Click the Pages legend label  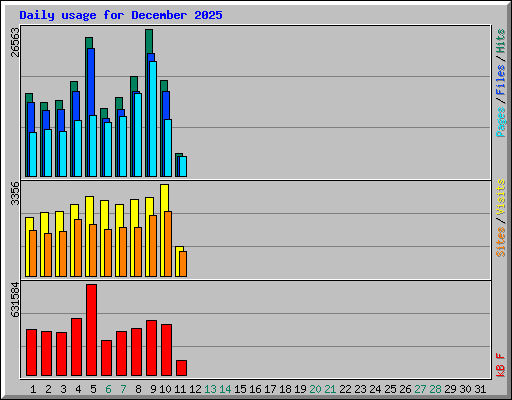(x=501, y=122)
